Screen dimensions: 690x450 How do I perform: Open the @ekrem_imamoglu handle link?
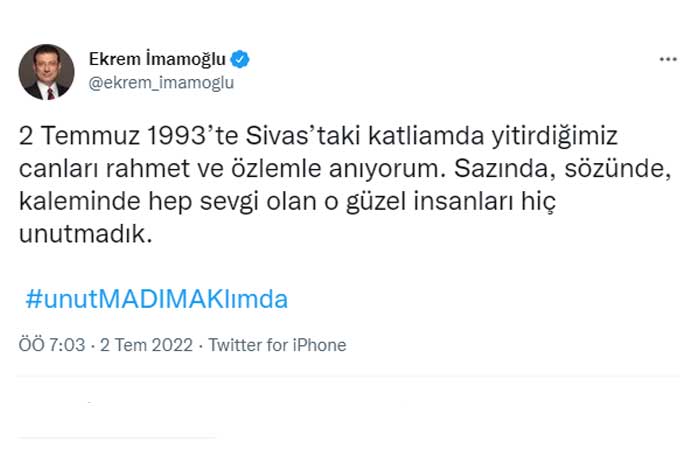161,83
